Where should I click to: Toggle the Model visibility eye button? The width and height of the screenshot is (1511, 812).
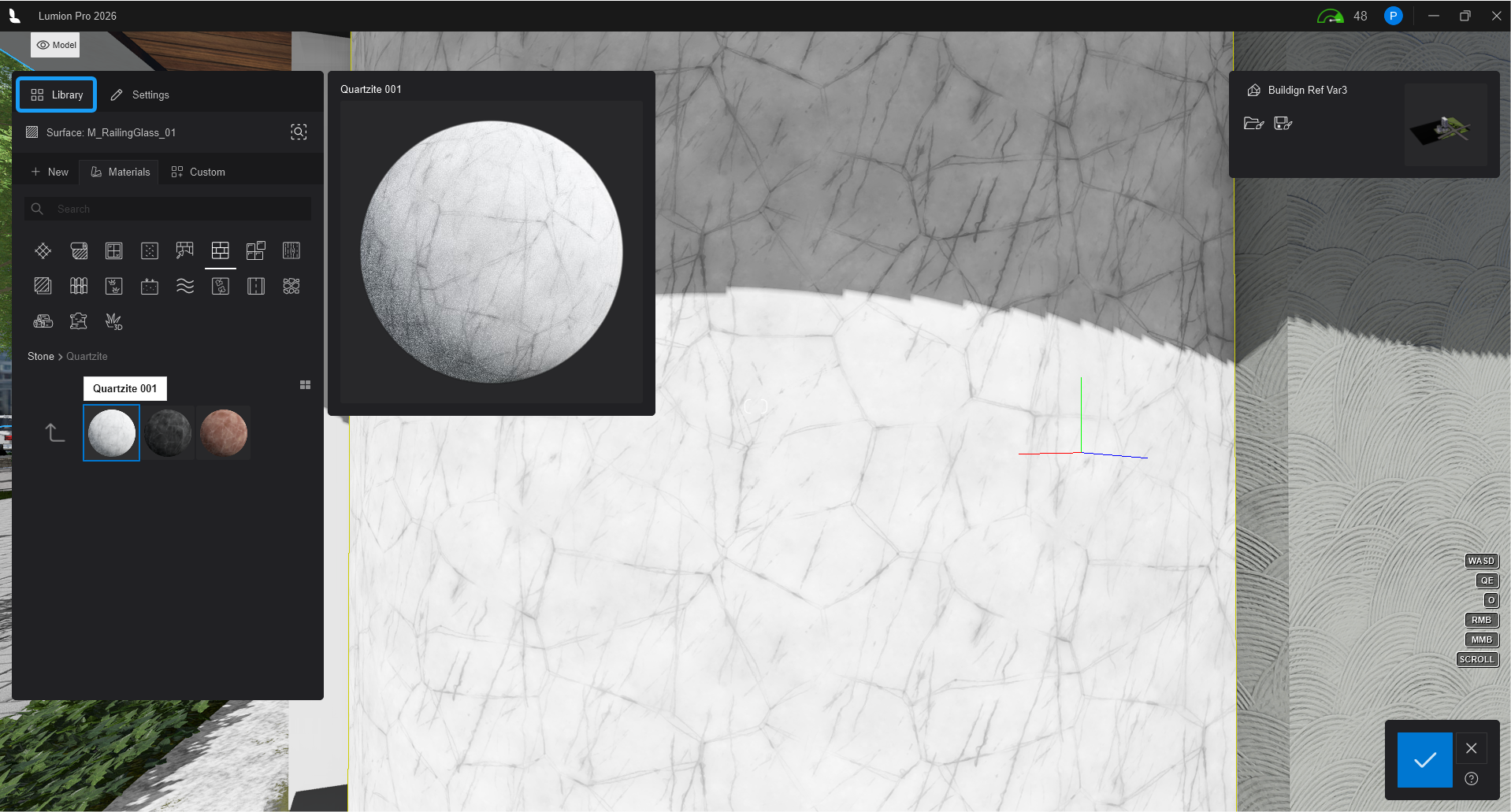[55, 45]
